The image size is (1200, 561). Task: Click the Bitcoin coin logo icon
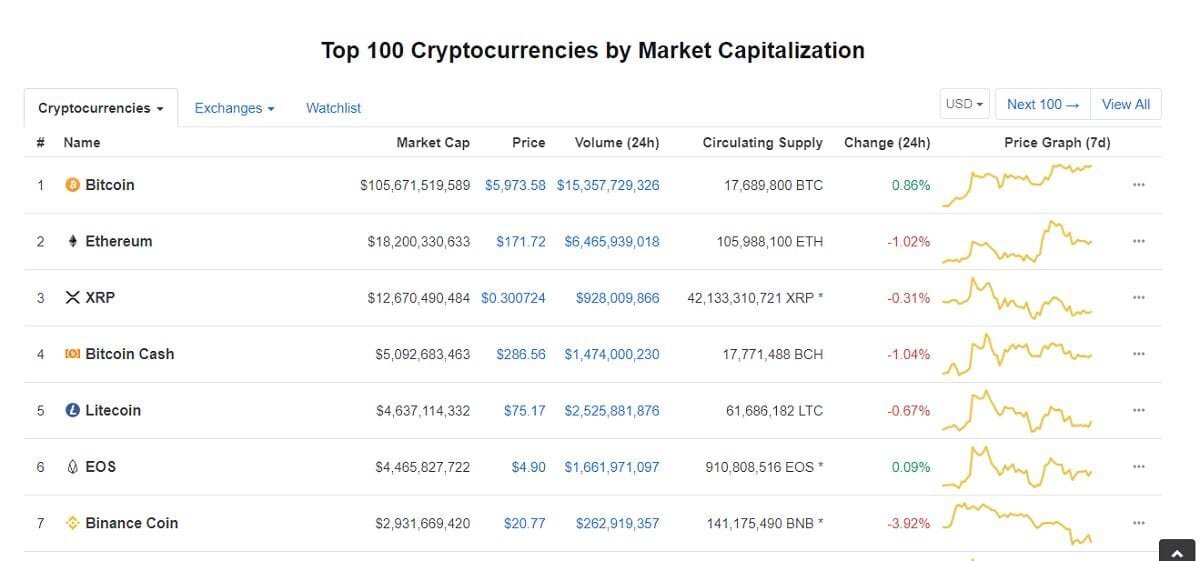(72, 185)
